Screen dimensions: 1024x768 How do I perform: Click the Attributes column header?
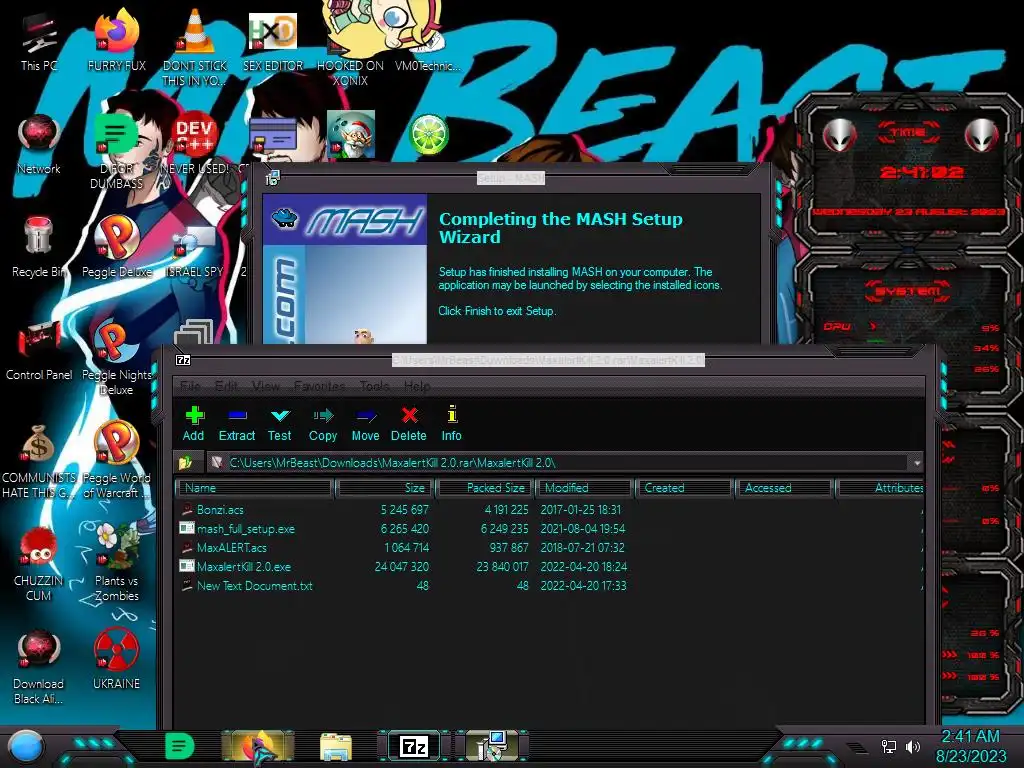click(880, 488)
